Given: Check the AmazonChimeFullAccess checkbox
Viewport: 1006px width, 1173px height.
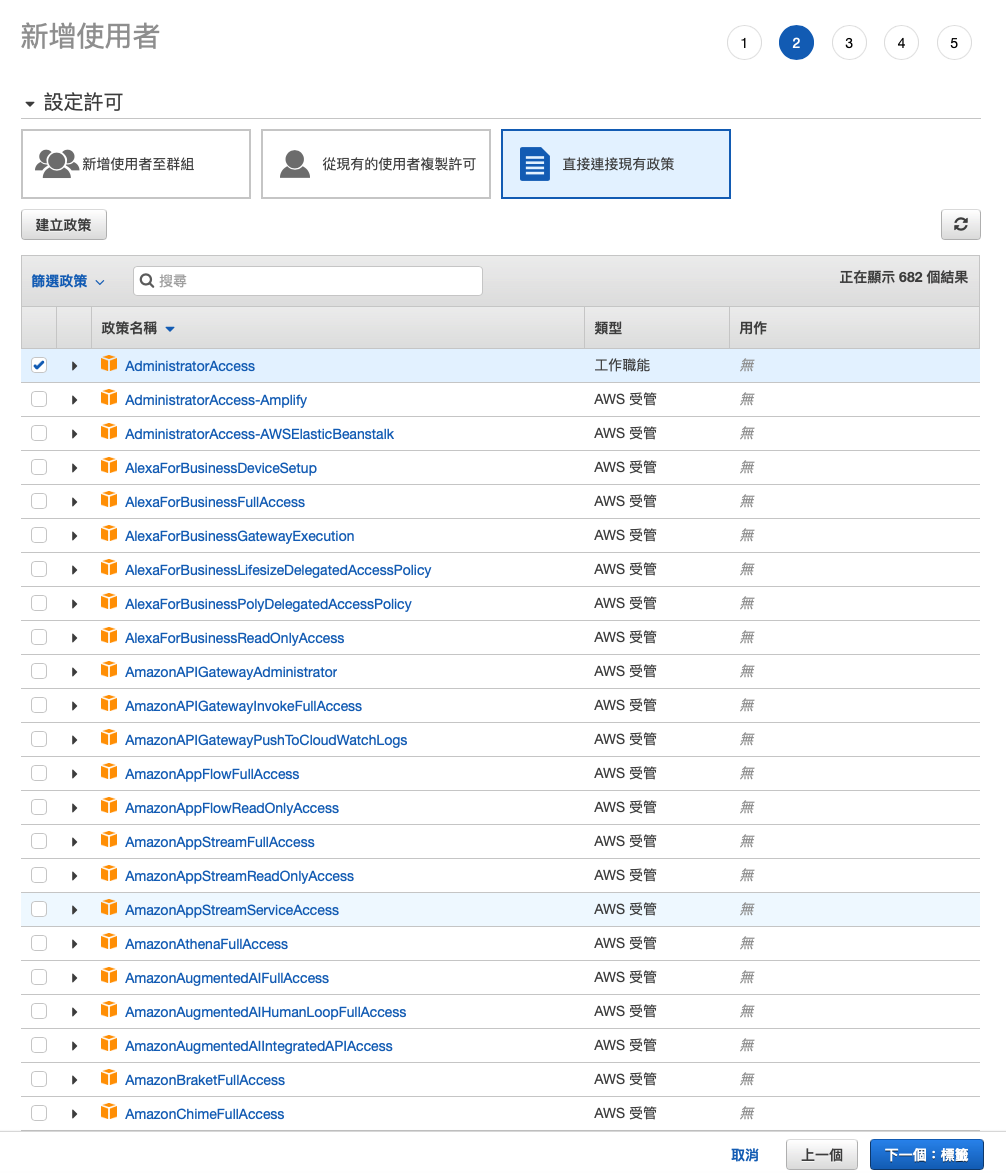Looking at the screenshot, I should pos(39,1113).
